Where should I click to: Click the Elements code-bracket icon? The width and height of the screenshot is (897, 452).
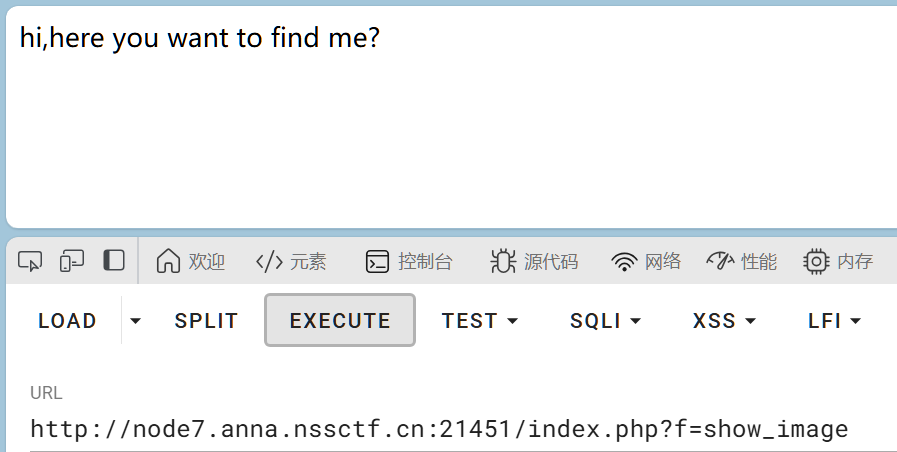click(269, 262)
